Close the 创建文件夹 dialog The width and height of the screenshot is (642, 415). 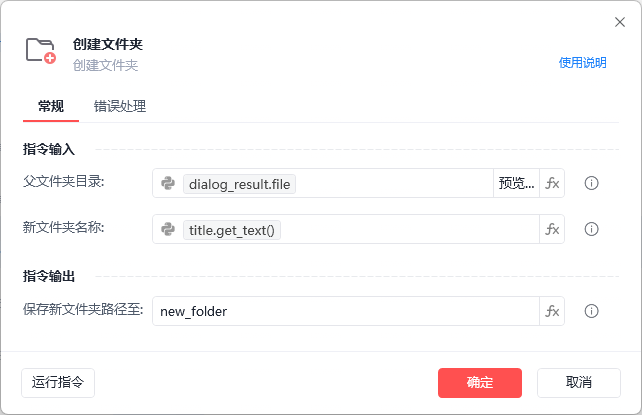pos(619,22)
